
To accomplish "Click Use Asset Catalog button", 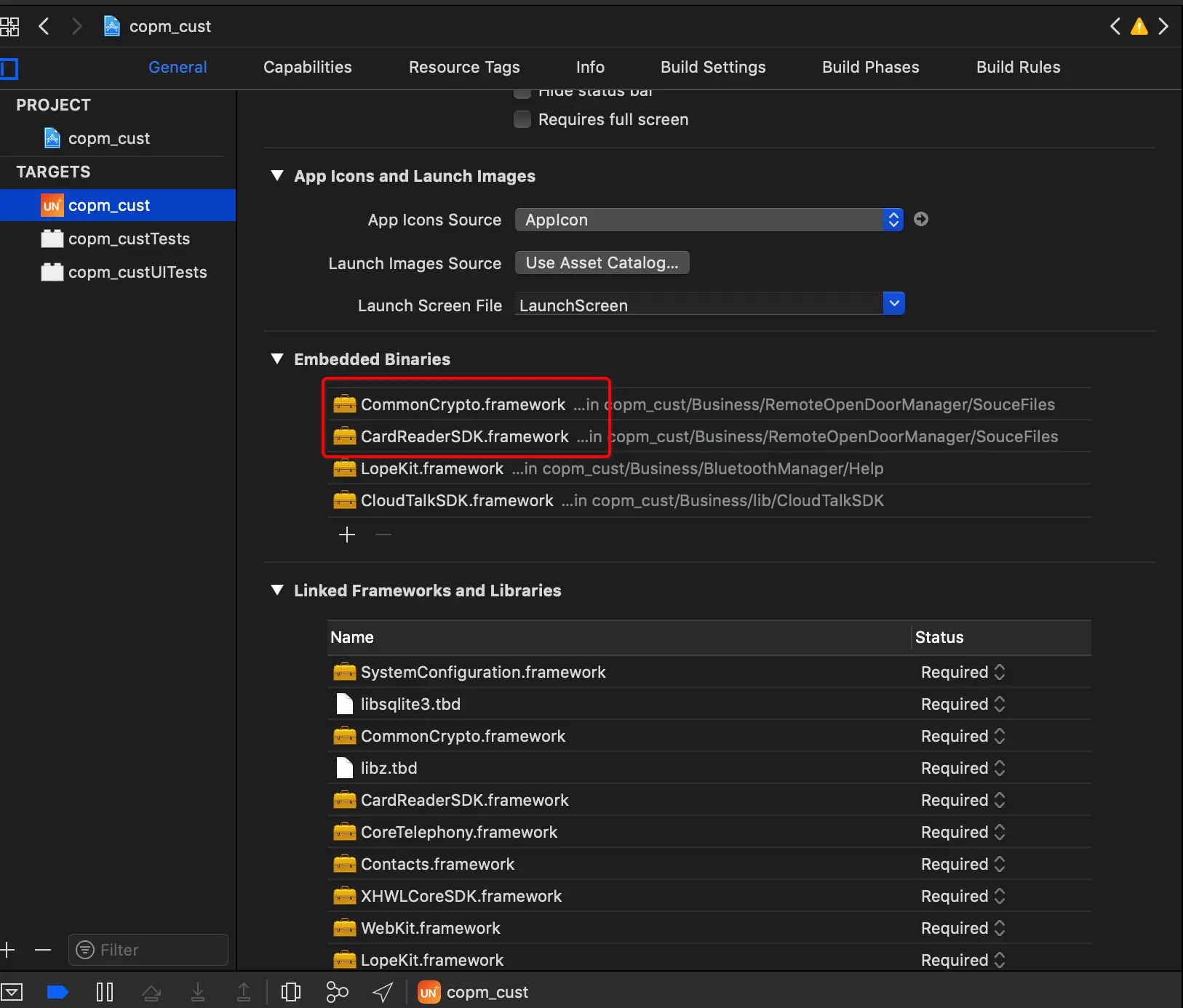I will click(x=602, y=263).
